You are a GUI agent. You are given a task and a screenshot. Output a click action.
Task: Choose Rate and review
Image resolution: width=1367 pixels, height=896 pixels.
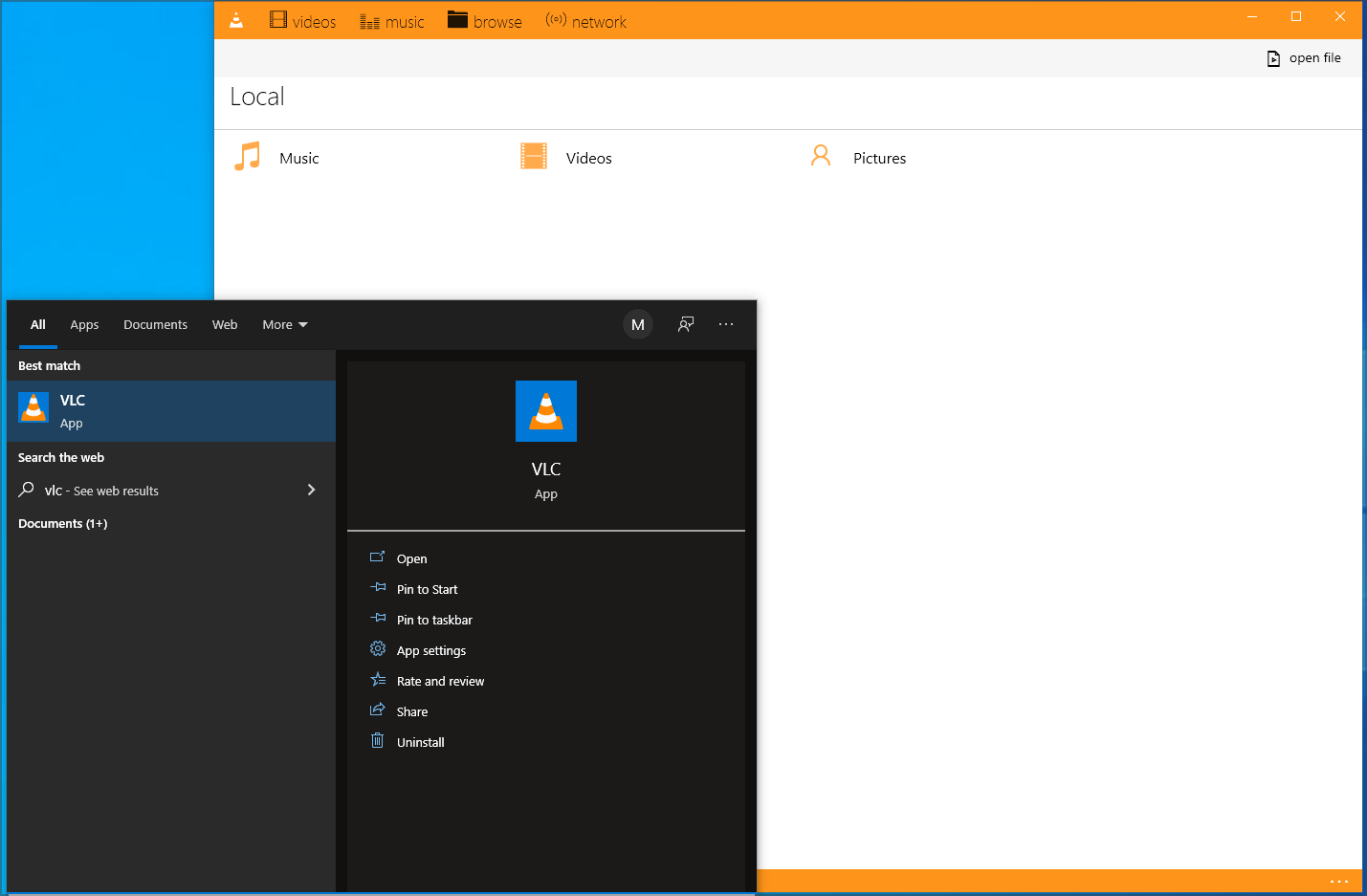pos(440,681)
